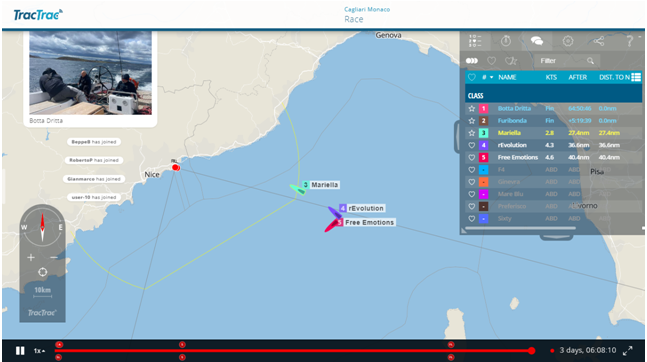647x362 pixels.
Task: Open the help question mark icon
Action: (630, 41)
